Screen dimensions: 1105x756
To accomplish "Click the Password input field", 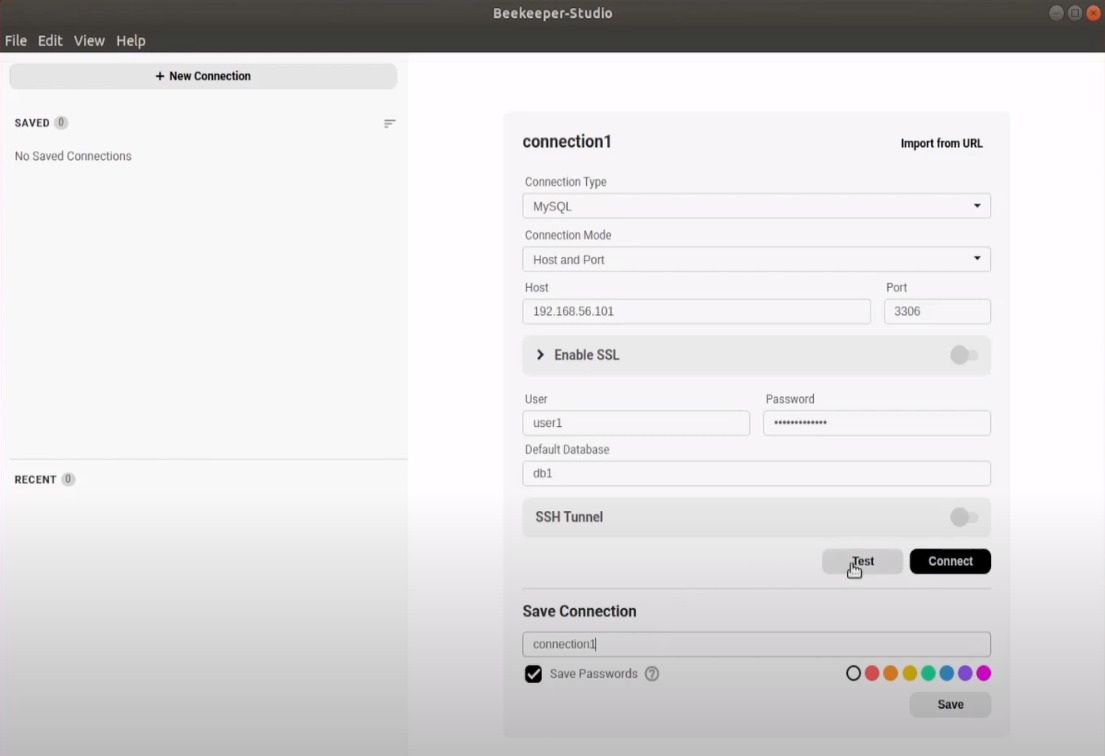I will [877, 423].
